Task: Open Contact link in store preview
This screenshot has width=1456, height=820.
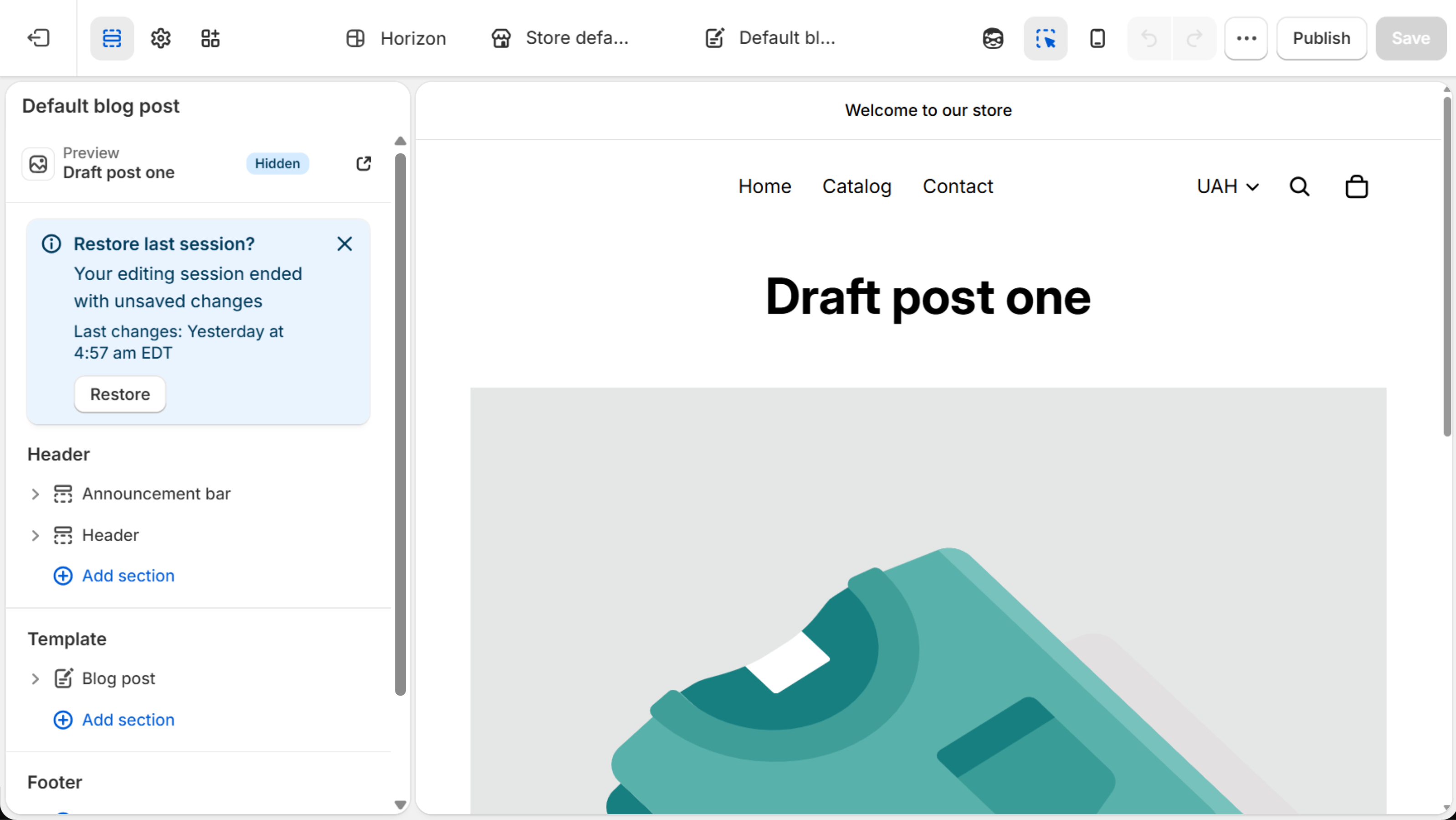Action: 958,186
